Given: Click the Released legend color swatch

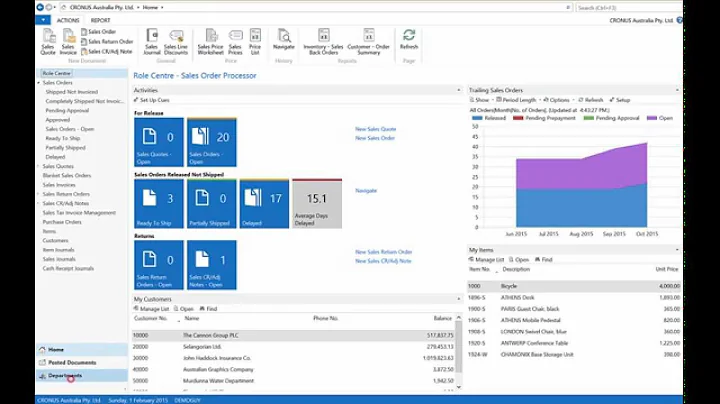Looking at the screenshot, I should (477, 118).
